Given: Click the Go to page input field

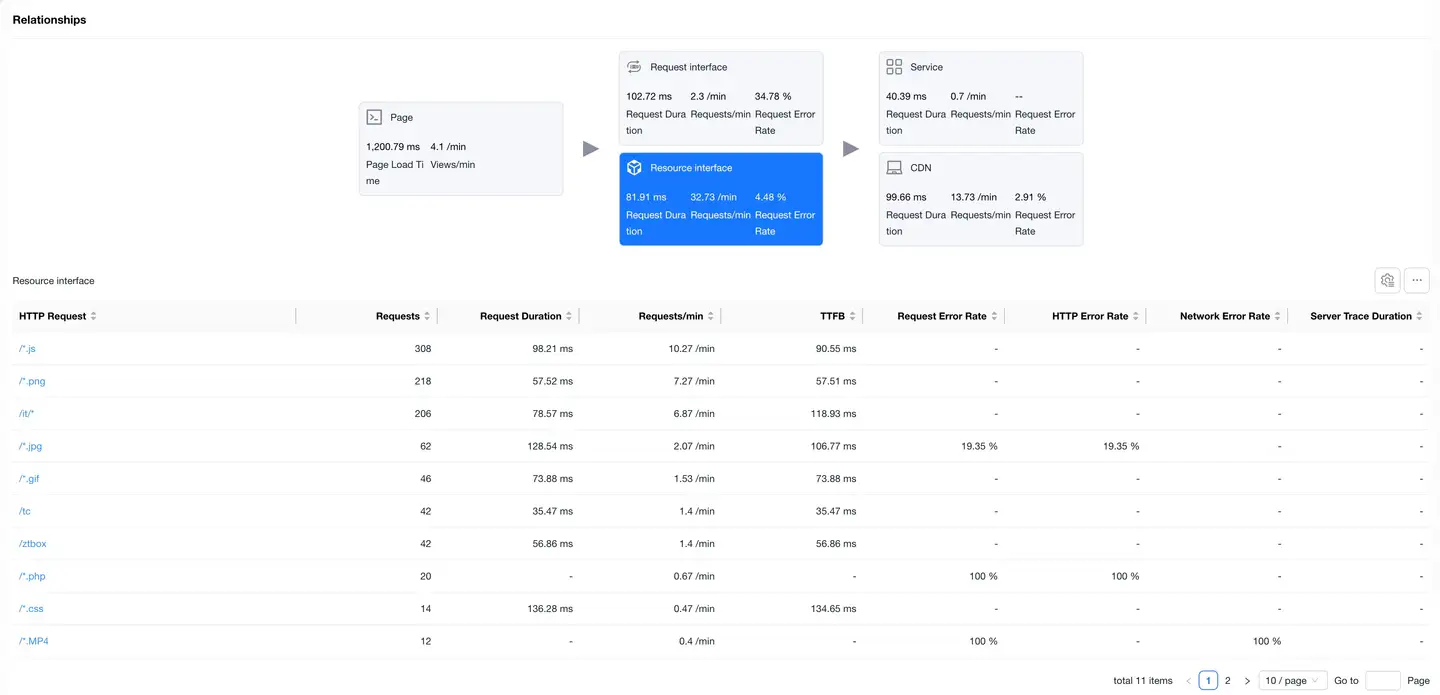Looking at the screenshot, I should coord(1382,681).
